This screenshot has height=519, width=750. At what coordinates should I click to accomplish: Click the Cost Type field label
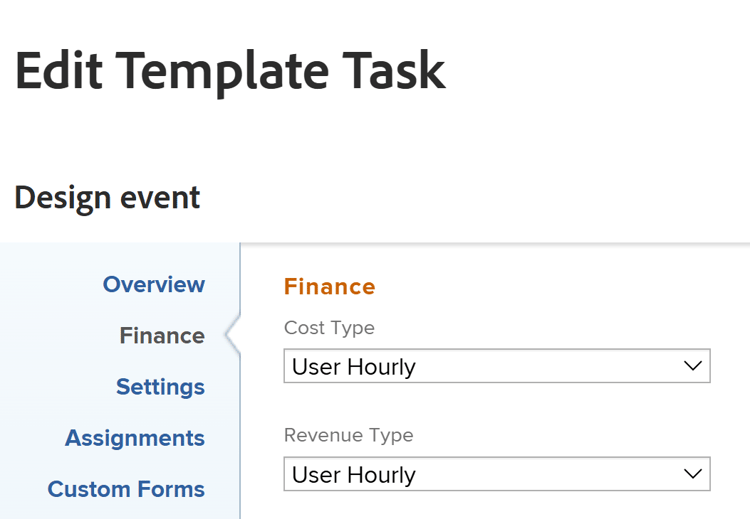(329, 328)
